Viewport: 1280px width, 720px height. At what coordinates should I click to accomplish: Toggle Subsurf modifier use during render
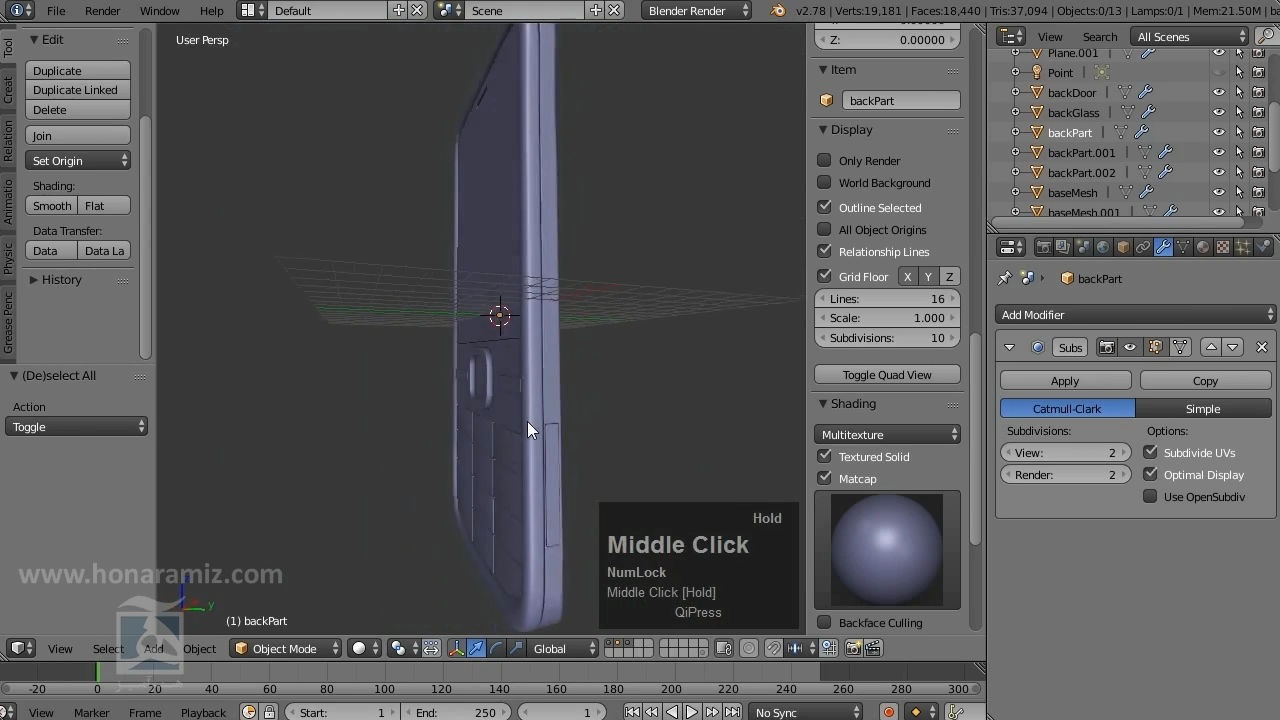tap(1107, 347)
